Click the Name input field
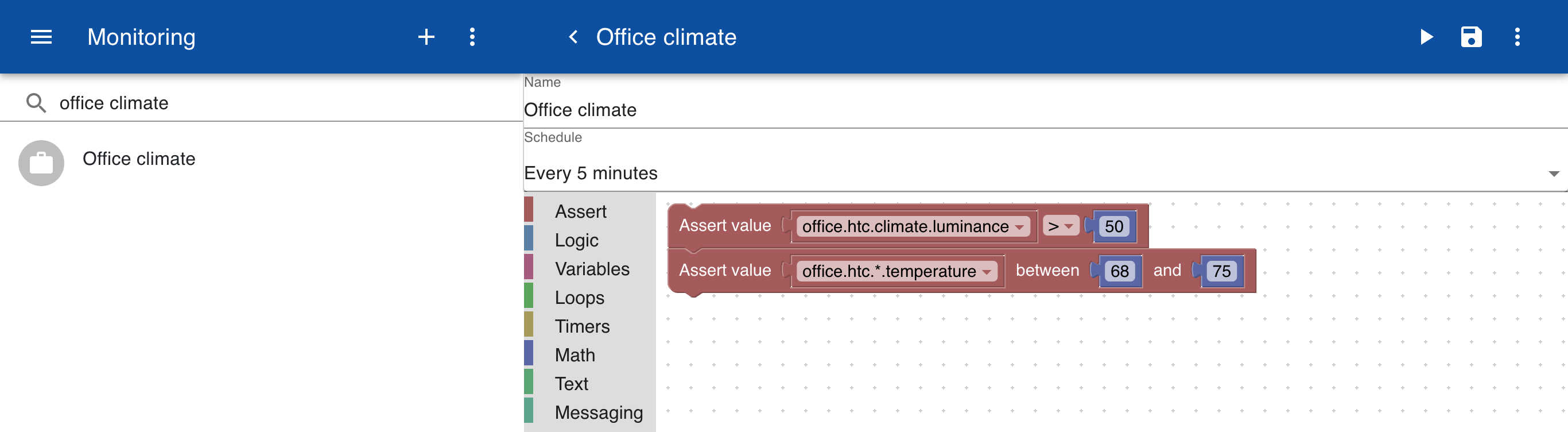The height and width of the screenshot is (432, 1568). (x=1045, y=110)
